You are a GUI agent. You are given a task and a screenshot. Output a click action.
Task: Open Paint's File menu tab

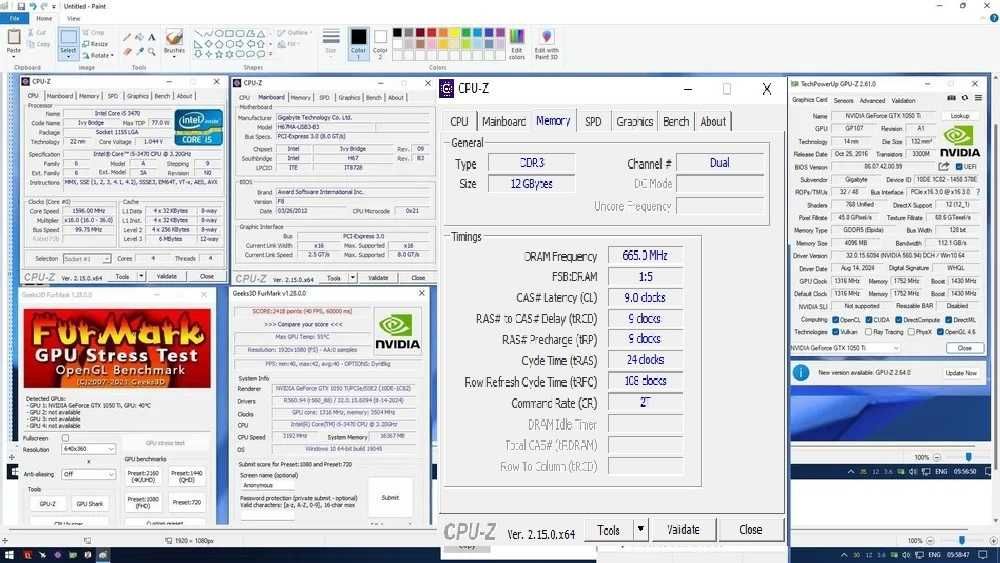(x=14, y=18)
